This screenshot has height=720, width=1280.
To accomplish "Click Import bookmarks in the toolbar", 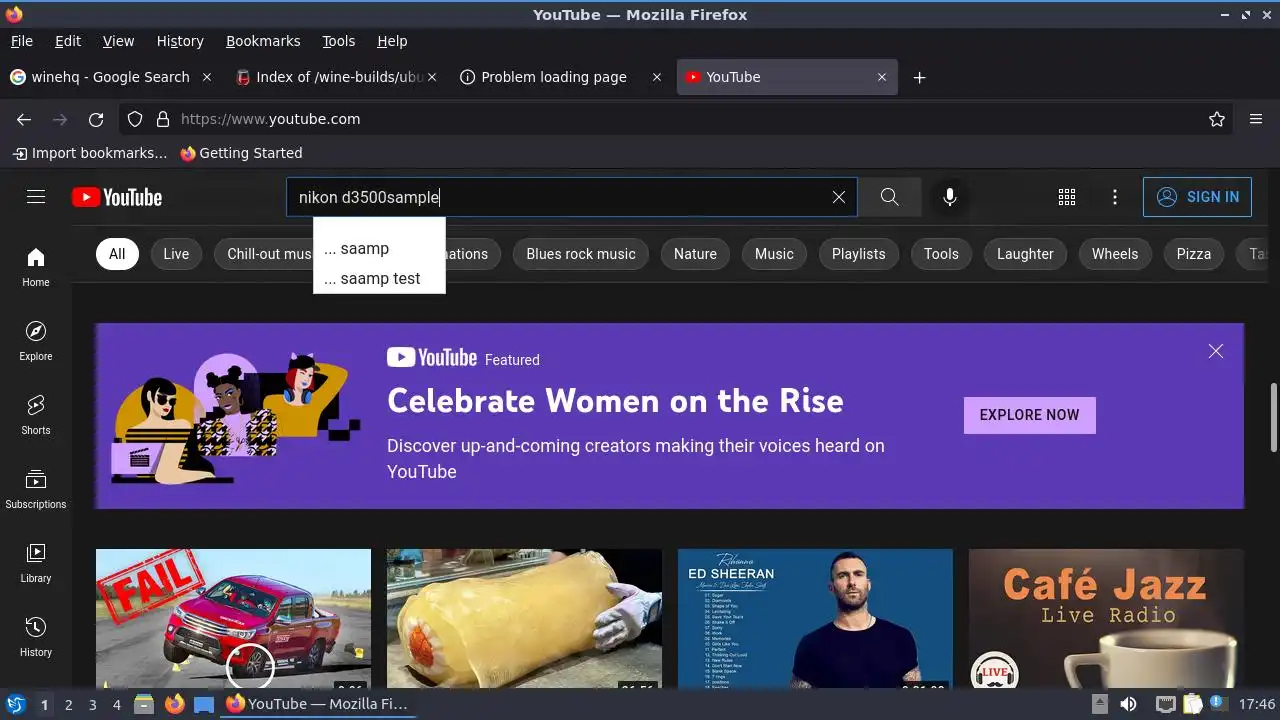I will [x=90, y=153].
